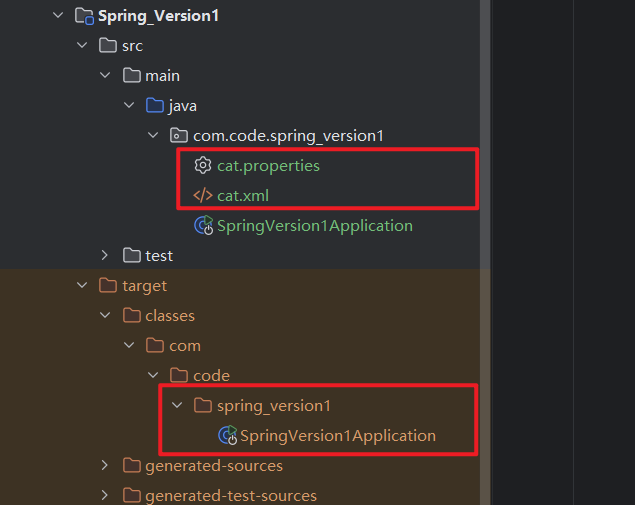Screen dimensions: 635x505
Task: Select the generated-test-sources folder label
Action: tap(231, 496)
